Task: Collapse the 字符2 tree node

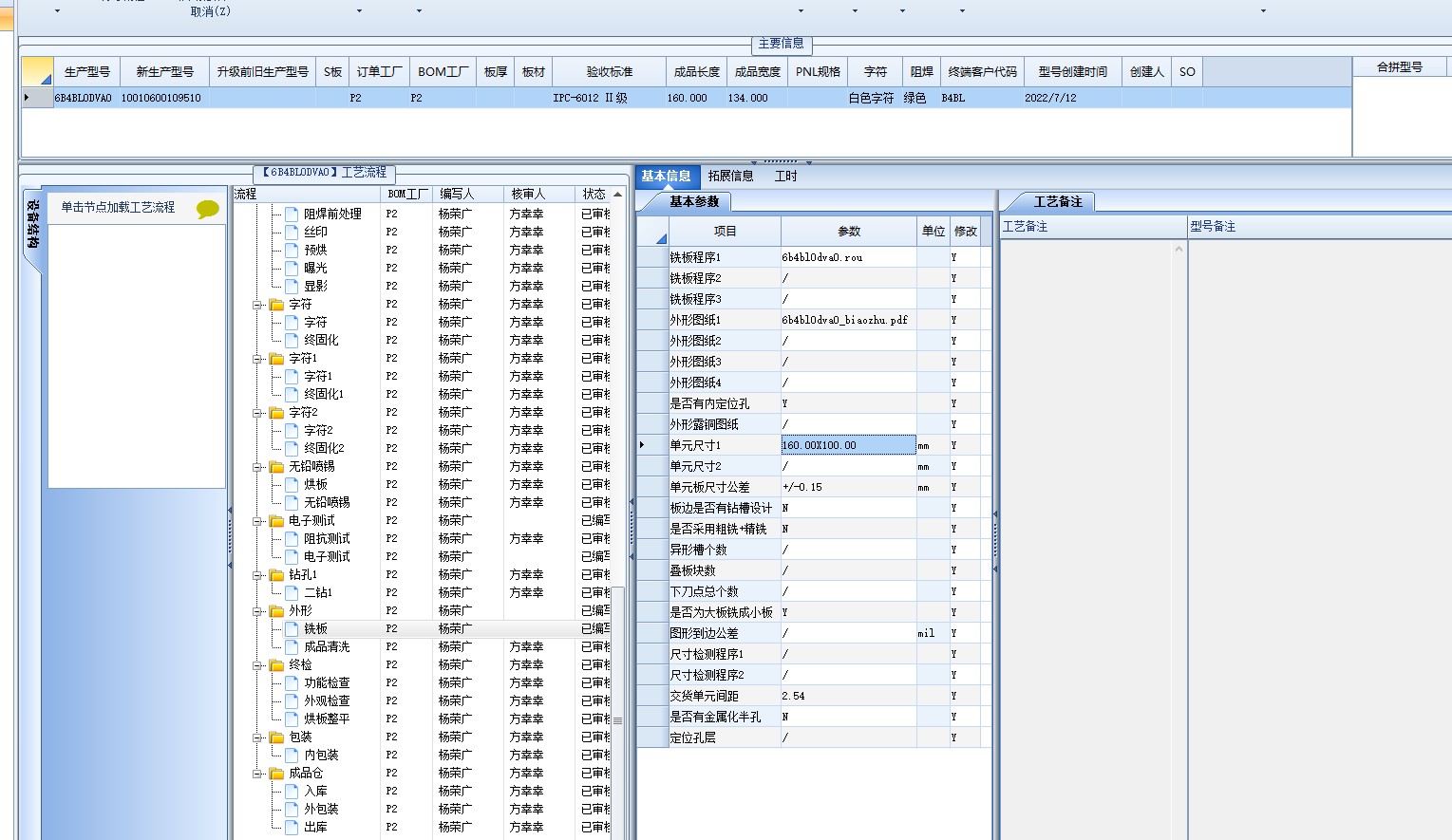Action: (x=257, y=413)
